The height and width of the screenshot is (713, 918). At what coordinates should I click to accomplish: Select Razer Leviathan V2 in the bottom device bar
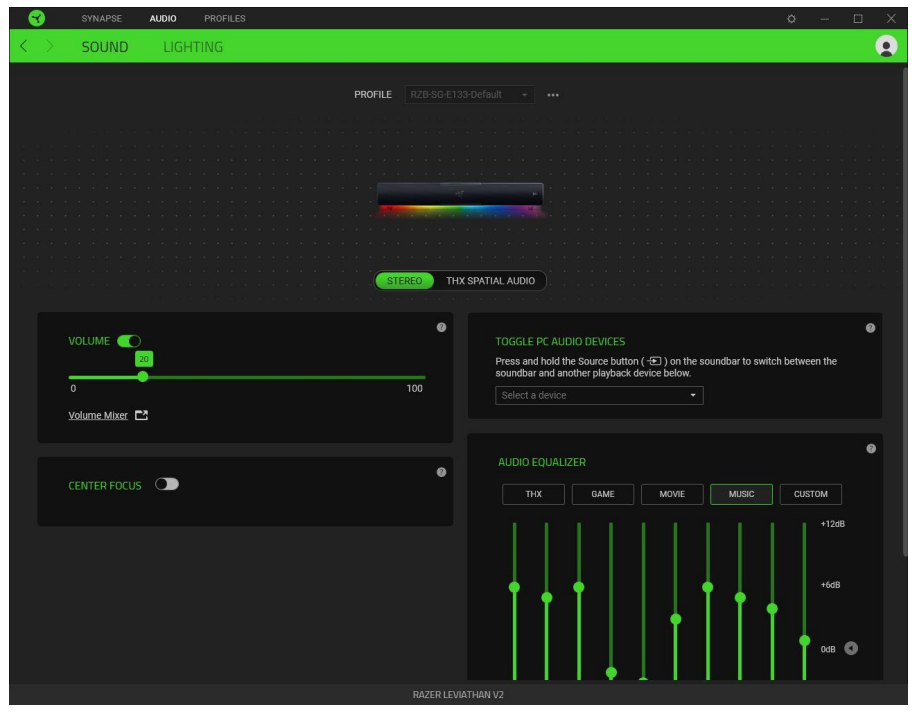tap(459, 692)
